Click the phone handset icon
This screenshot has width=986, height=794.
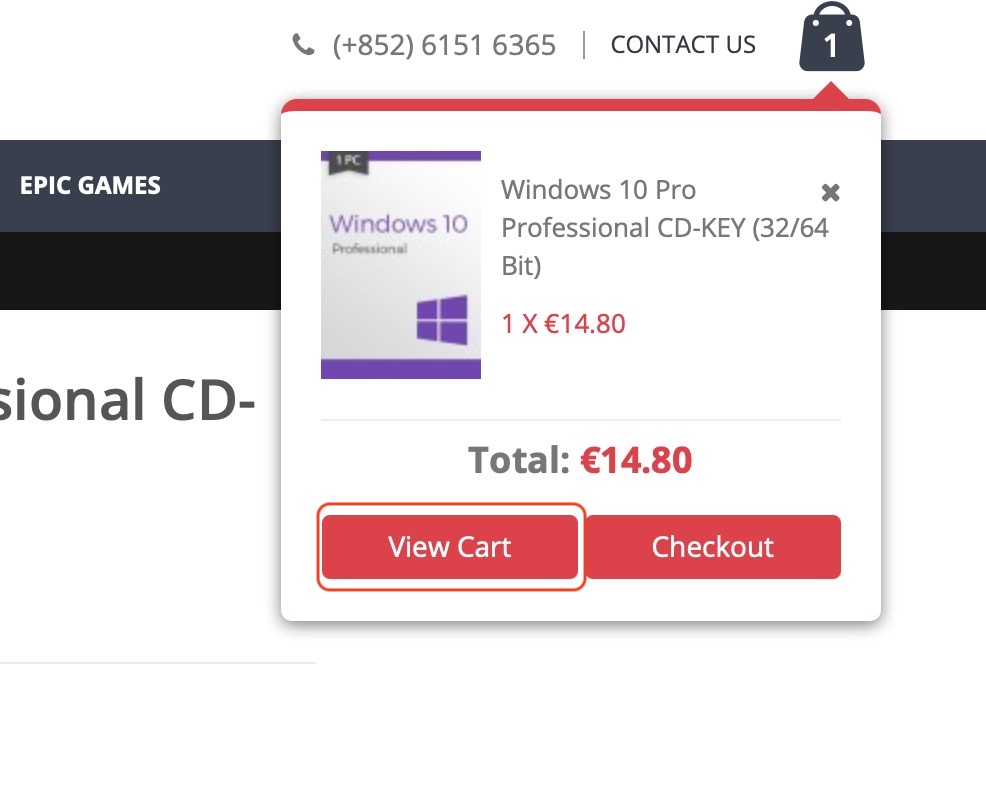[x=303, y=45]
